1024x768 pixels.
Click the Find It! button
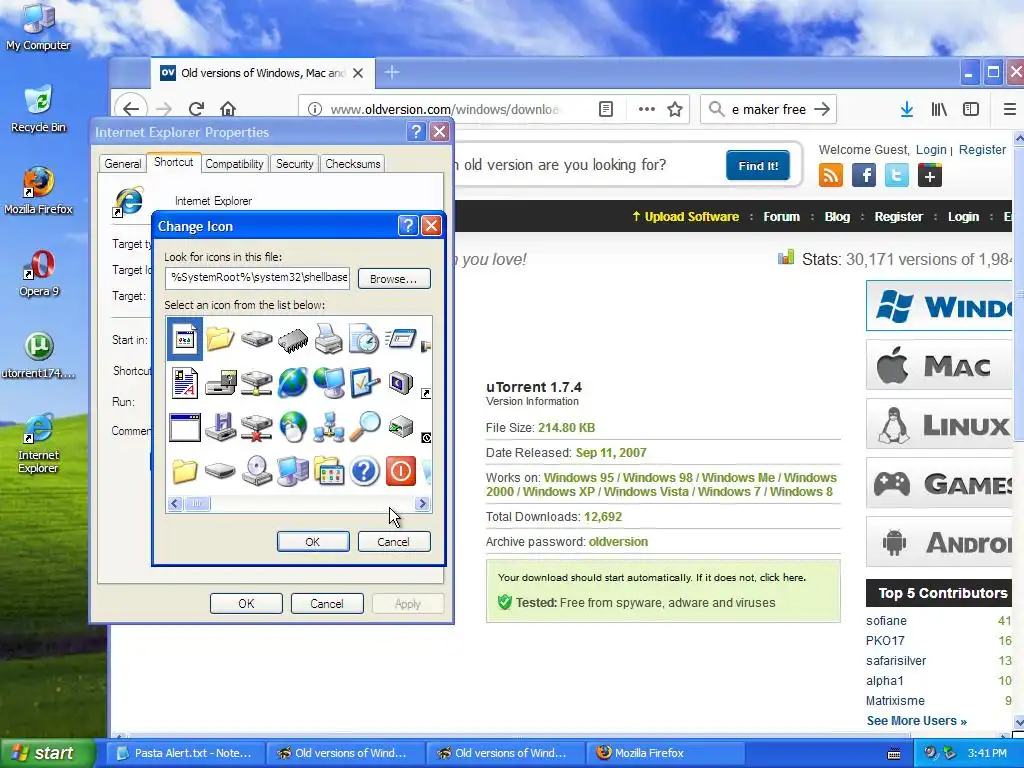pos(758,166)
